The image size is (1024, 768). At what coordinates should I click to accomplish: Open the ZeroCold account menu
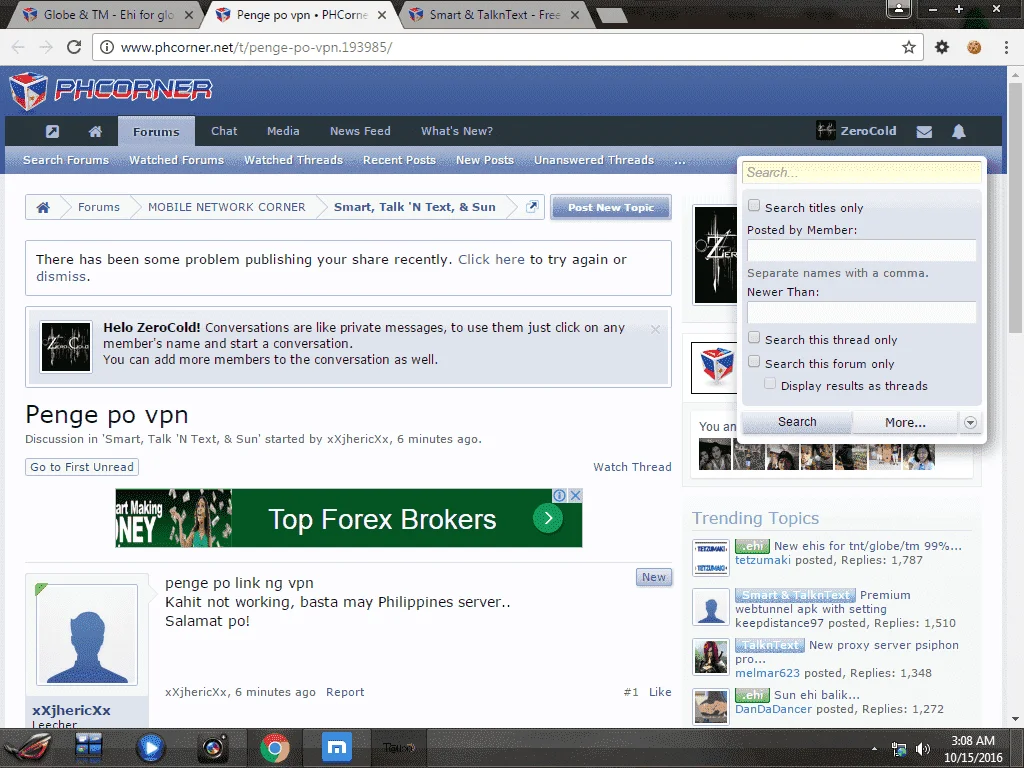coord(856,131)
